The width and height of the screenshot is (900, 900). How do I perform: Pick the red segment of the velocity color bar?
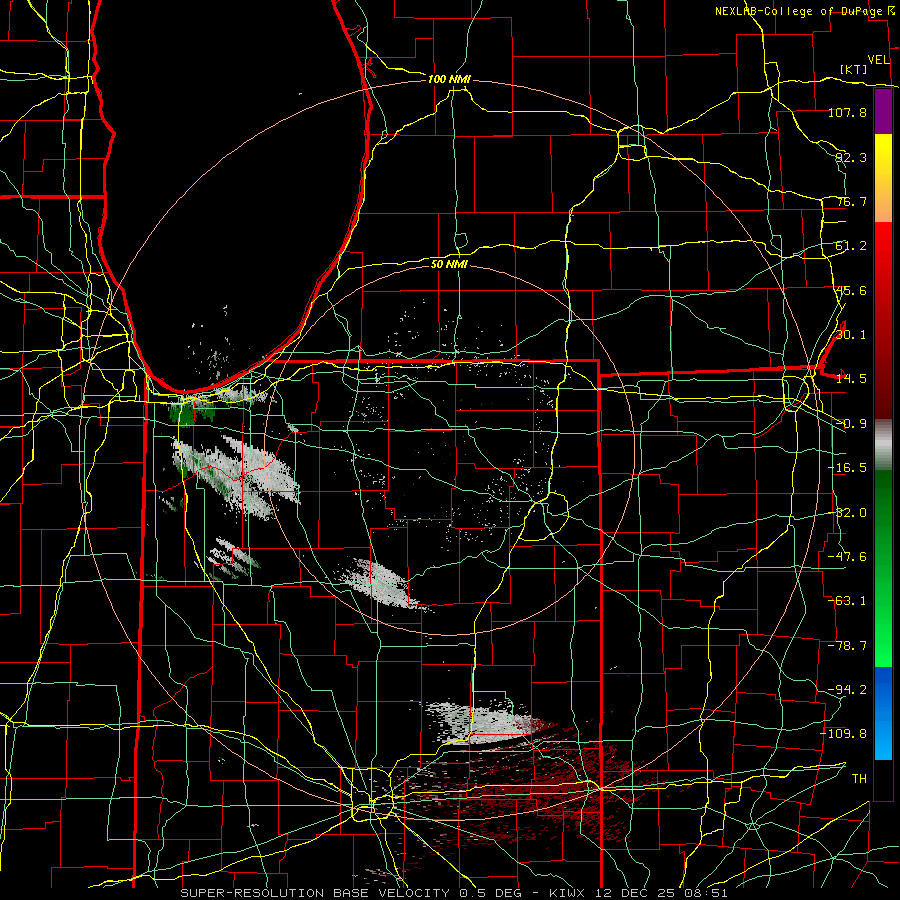883,320
